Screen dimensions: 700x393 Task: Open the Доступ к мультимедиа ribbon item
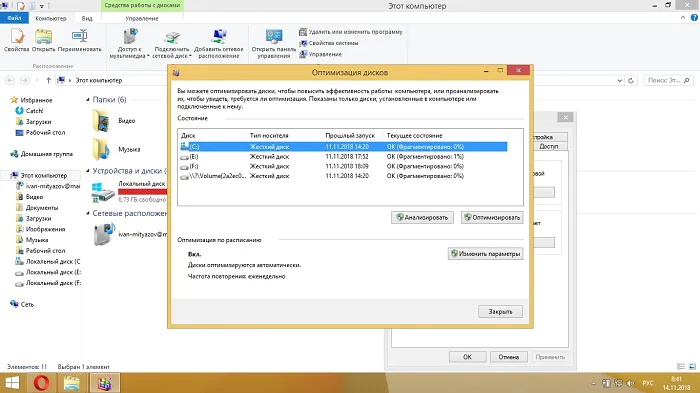pyautogui.click(x=130, y=43)
